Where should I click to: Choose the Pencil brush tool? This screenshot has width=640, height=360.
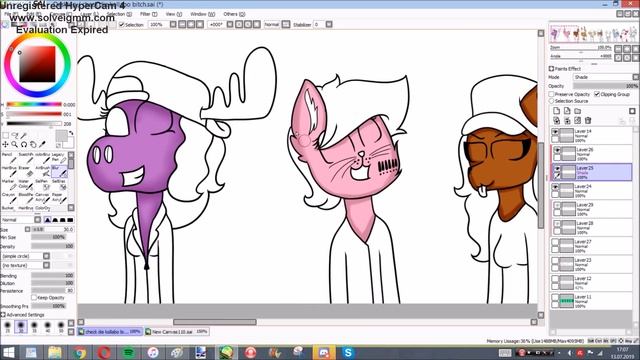pos(9,158)
